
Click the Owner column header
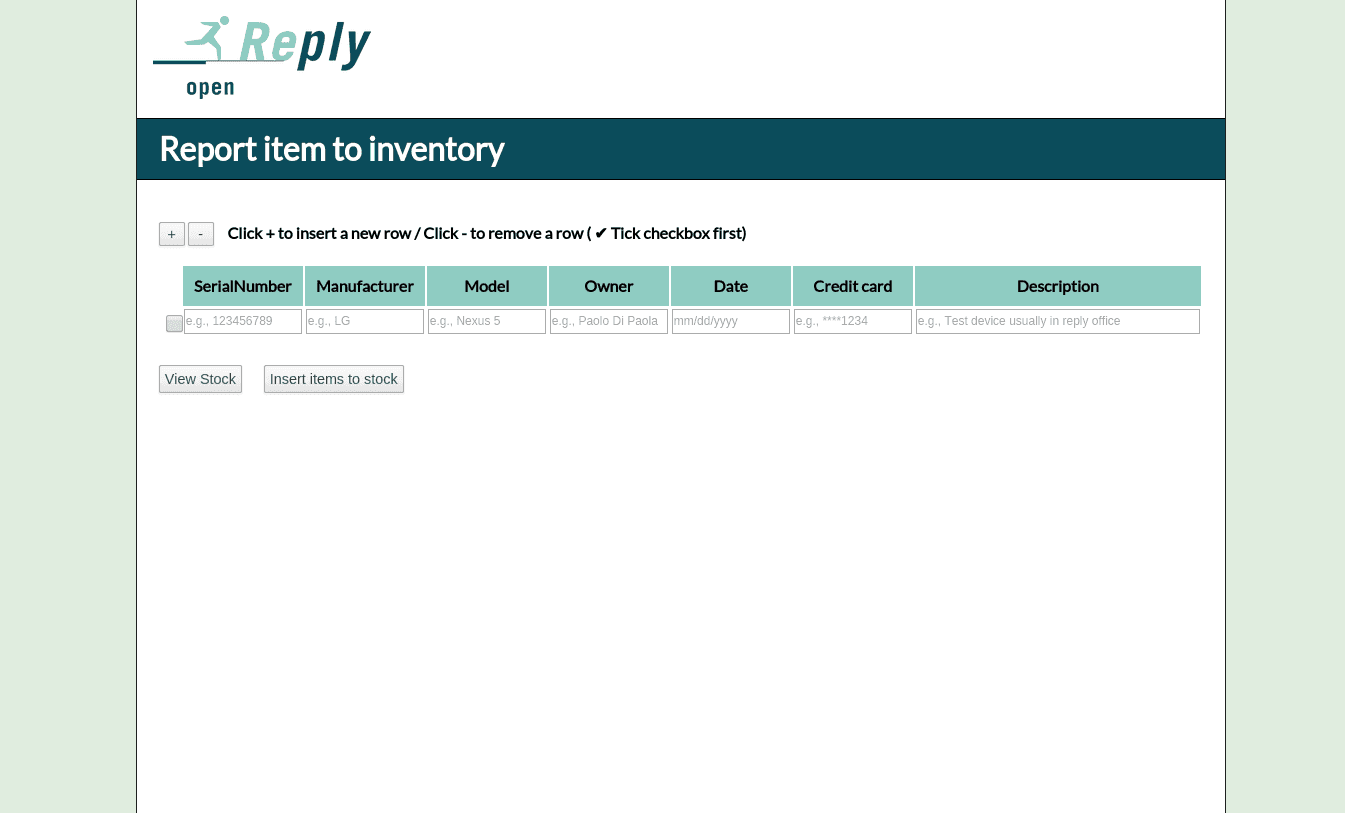[609, 286]
